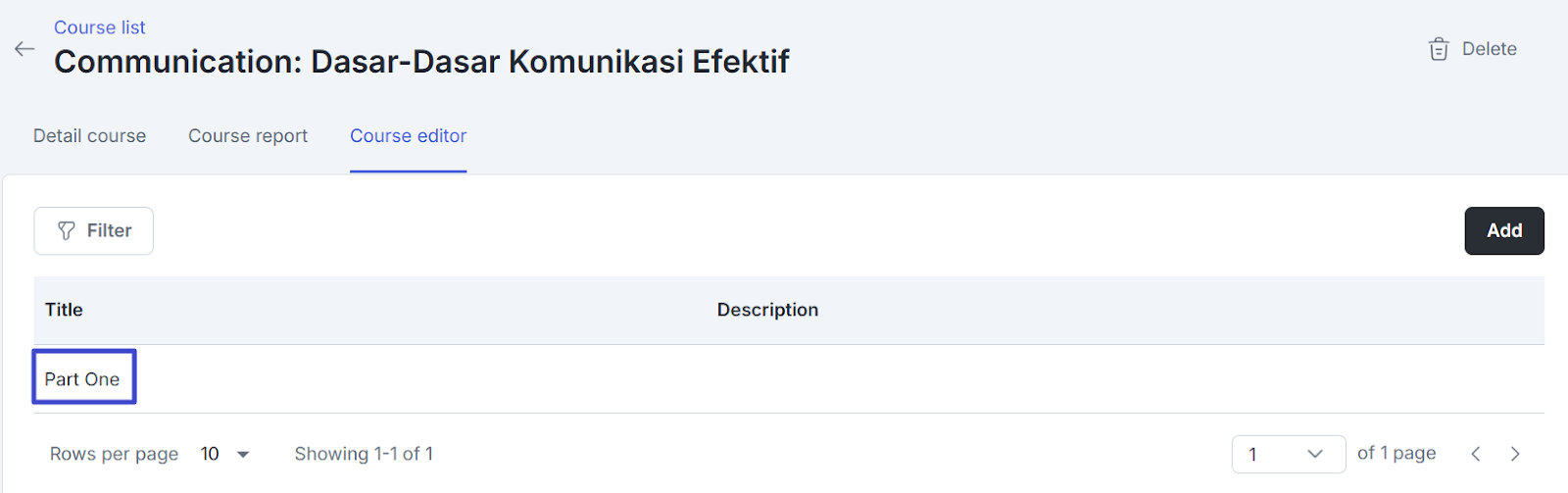The image size is (1568, 493).
Task: Open the Course report tab
Action: point(248,136)
